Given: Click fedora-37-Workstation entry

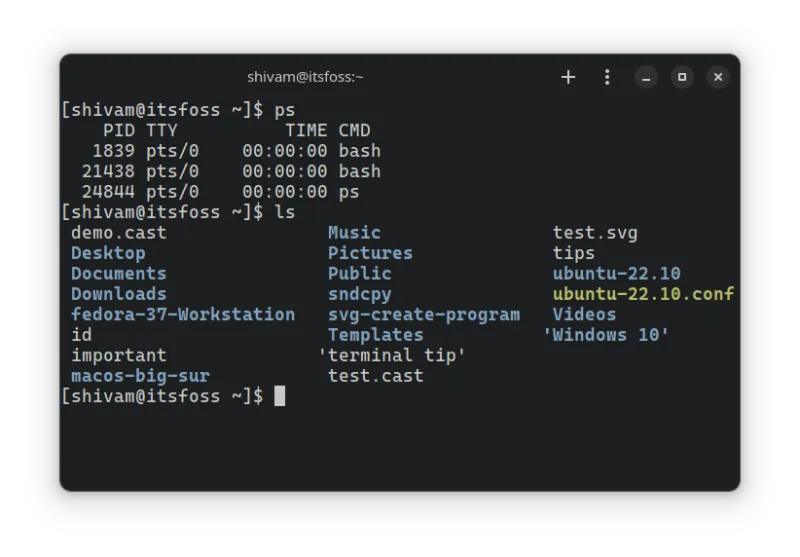Looking at the screenshot, I should [x=183, y=315].
